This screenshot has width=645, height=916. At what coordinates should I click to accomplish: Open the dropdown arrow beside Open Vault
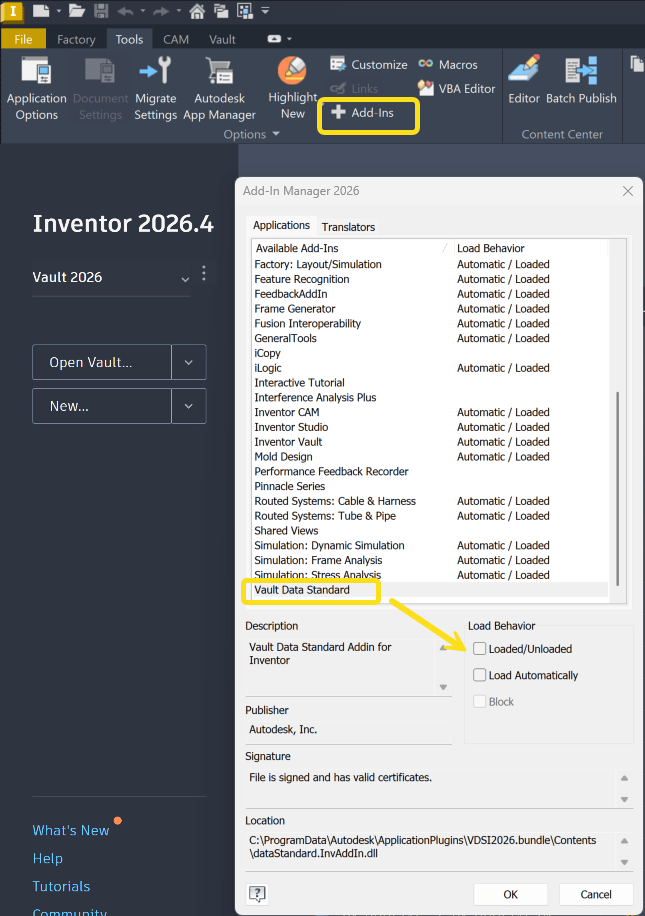pyautogui.click(x=189, y=362)
